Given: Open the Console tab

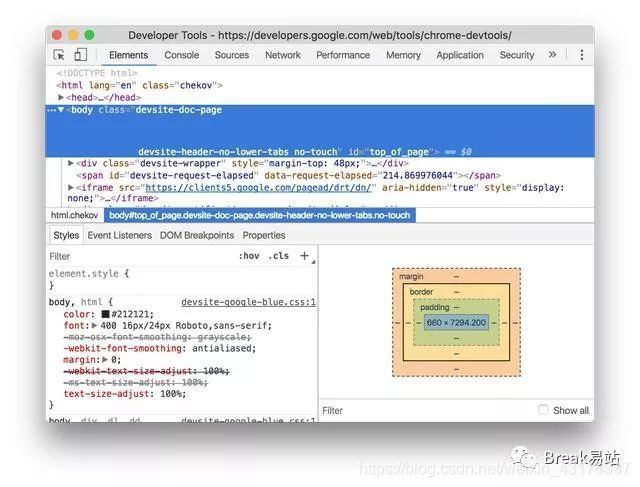Looking at the screenshot, I should pos(182,55).
